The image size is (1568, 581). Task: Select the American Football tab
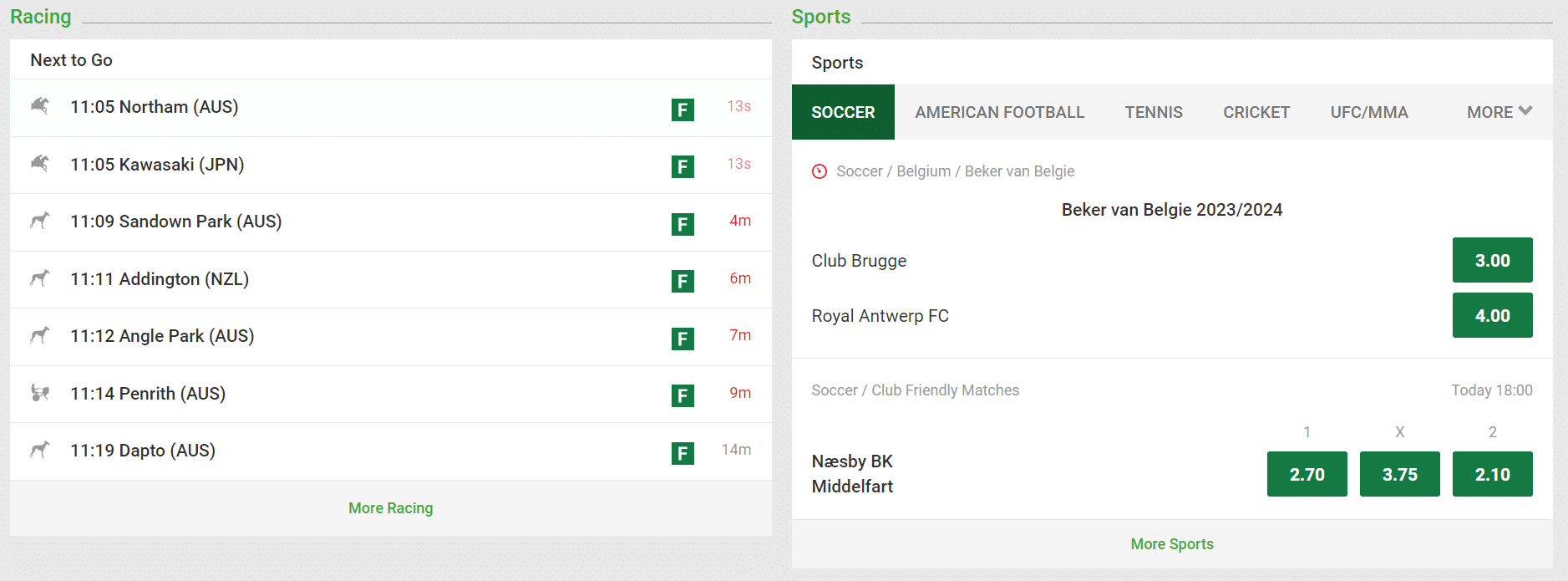(x=1000, y=111)
